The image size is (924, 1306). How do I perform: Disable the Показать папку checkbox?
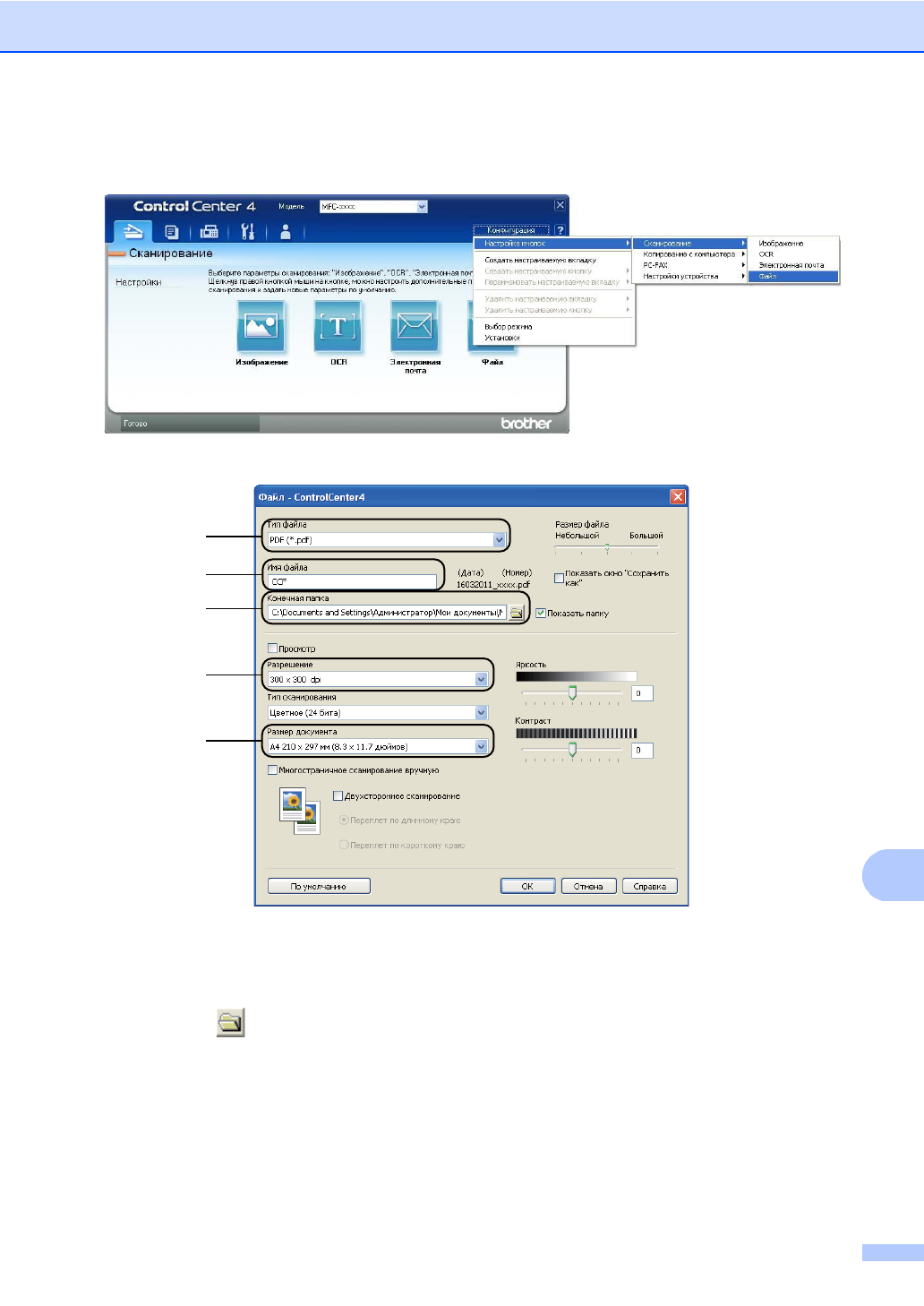(x=541, y=614)
